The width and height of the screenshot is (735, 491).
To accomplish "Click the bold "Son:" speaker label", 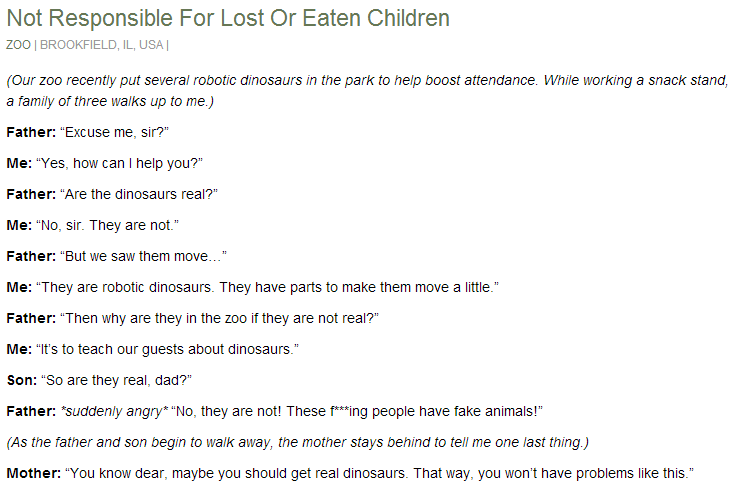I will pyautogui.click(x=21, y=380).
